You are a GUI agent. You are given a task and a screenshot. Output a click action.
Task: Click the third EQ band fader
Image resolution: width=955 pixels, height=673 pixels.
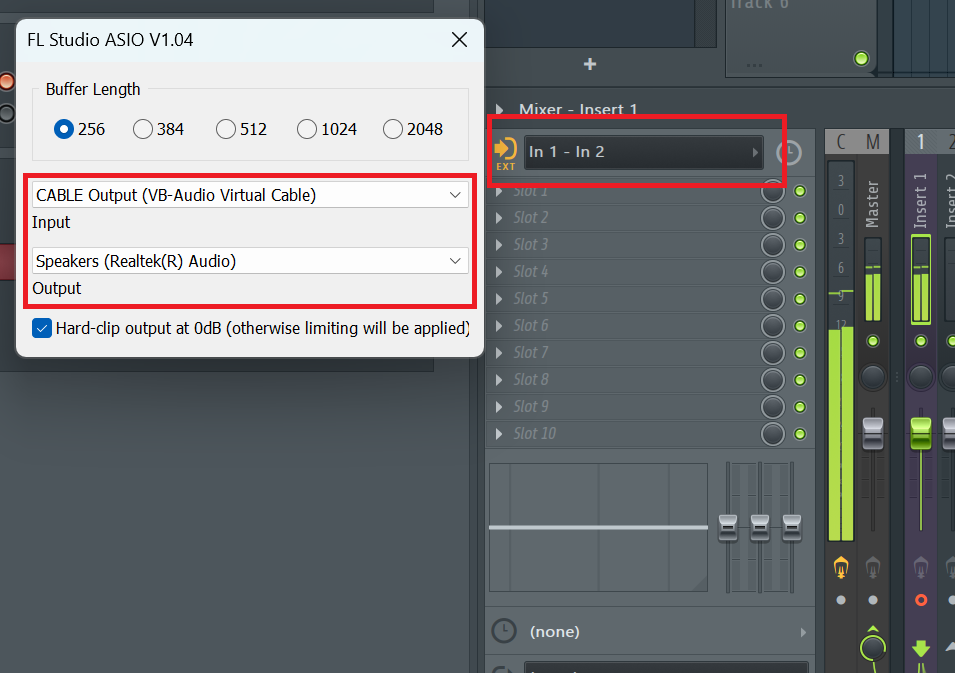tap(792, 527)
